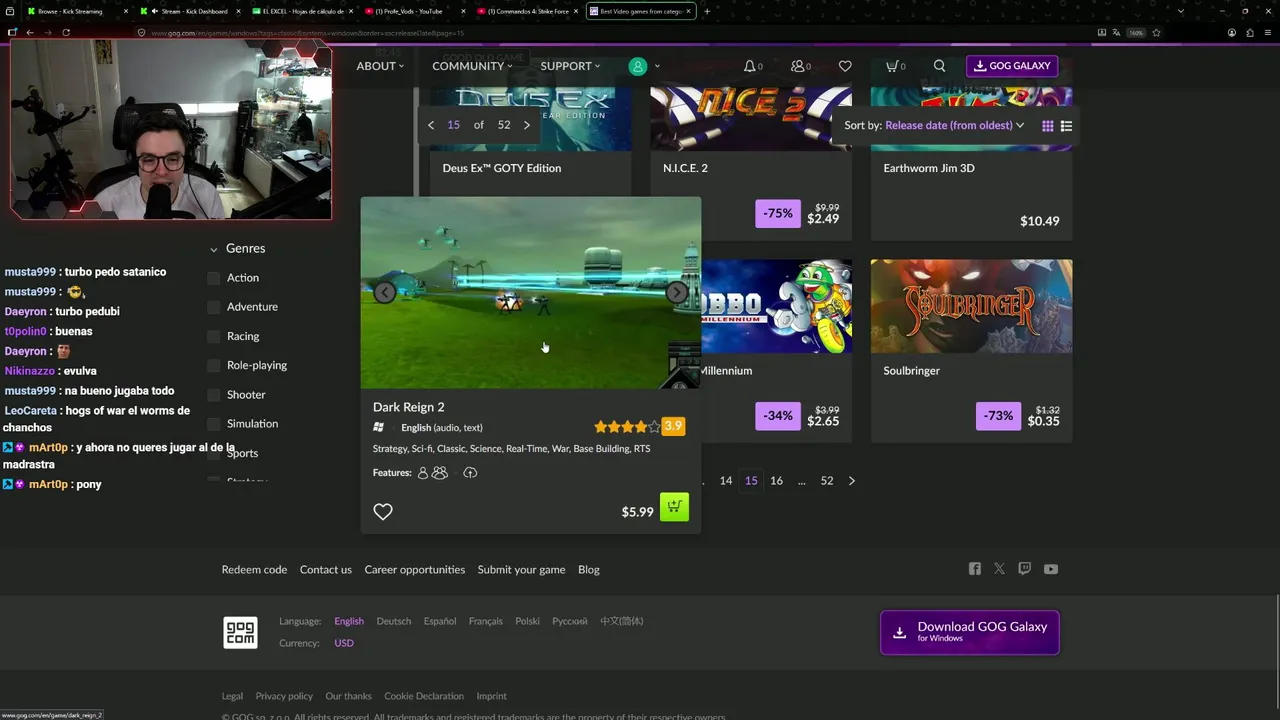Screen dimensions: 1280x720
Task: Open the Blog footer link
Action: (x=589, y=570)
